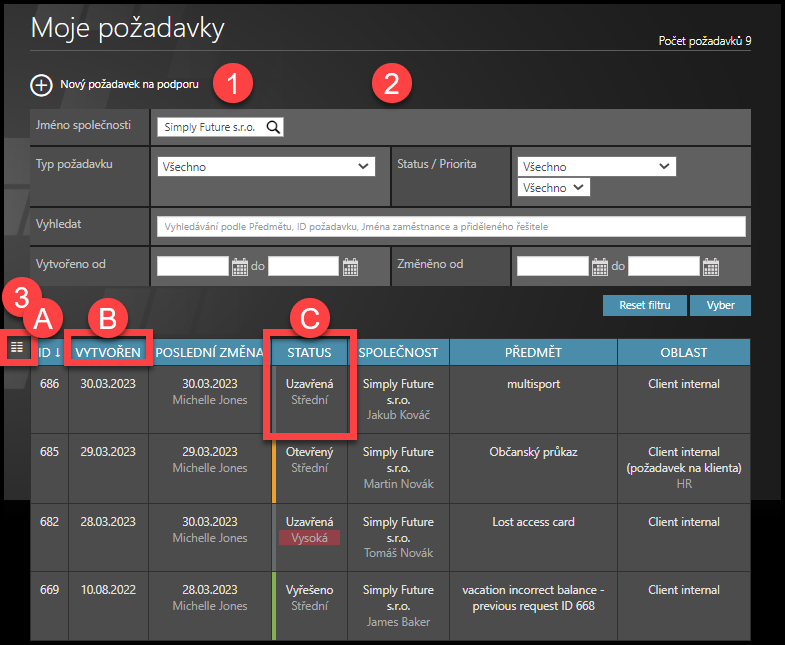Click the red Vysoká priority badge in request 682
This screenshot has width=785, height=645.
[x=309, y=538]
